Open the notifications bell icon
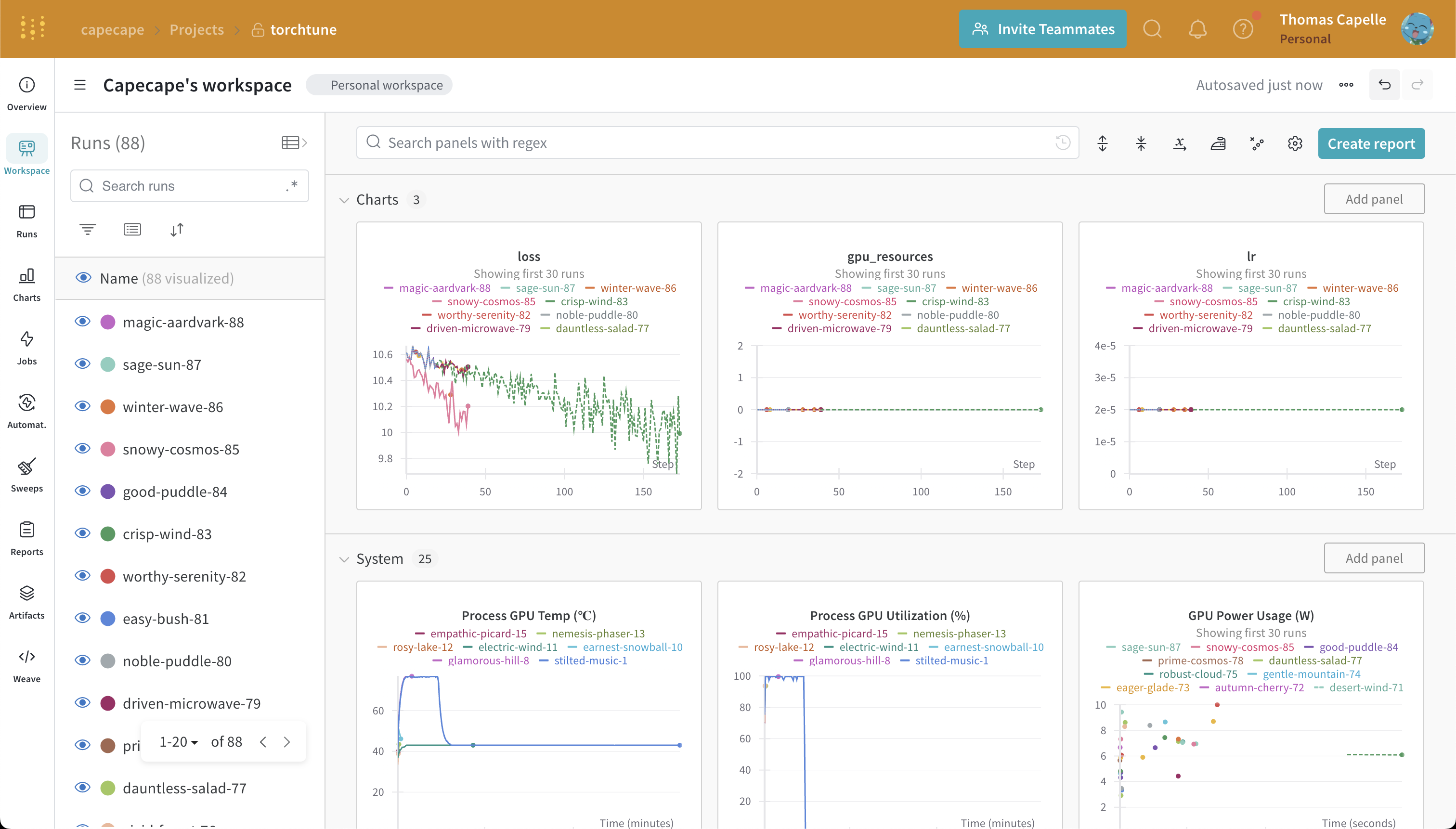Screen dimensions: 1456x829 pyautogui.click(x=1197, y=29)
